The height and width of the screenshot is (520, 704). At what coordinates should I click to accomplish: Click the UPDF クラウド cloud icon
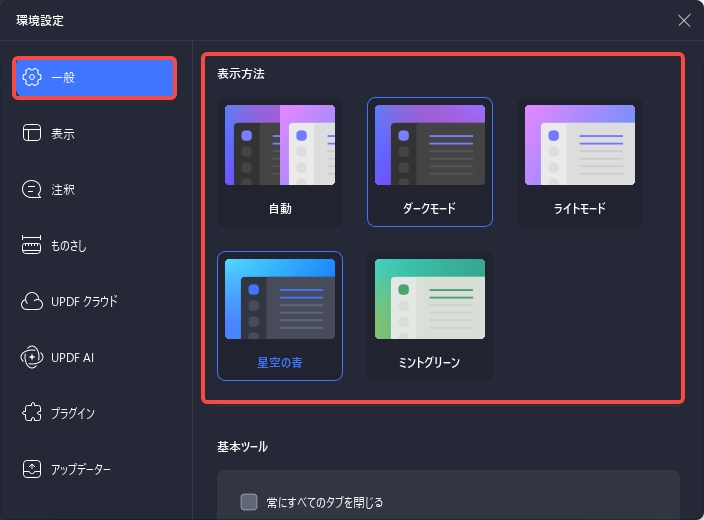32,301
